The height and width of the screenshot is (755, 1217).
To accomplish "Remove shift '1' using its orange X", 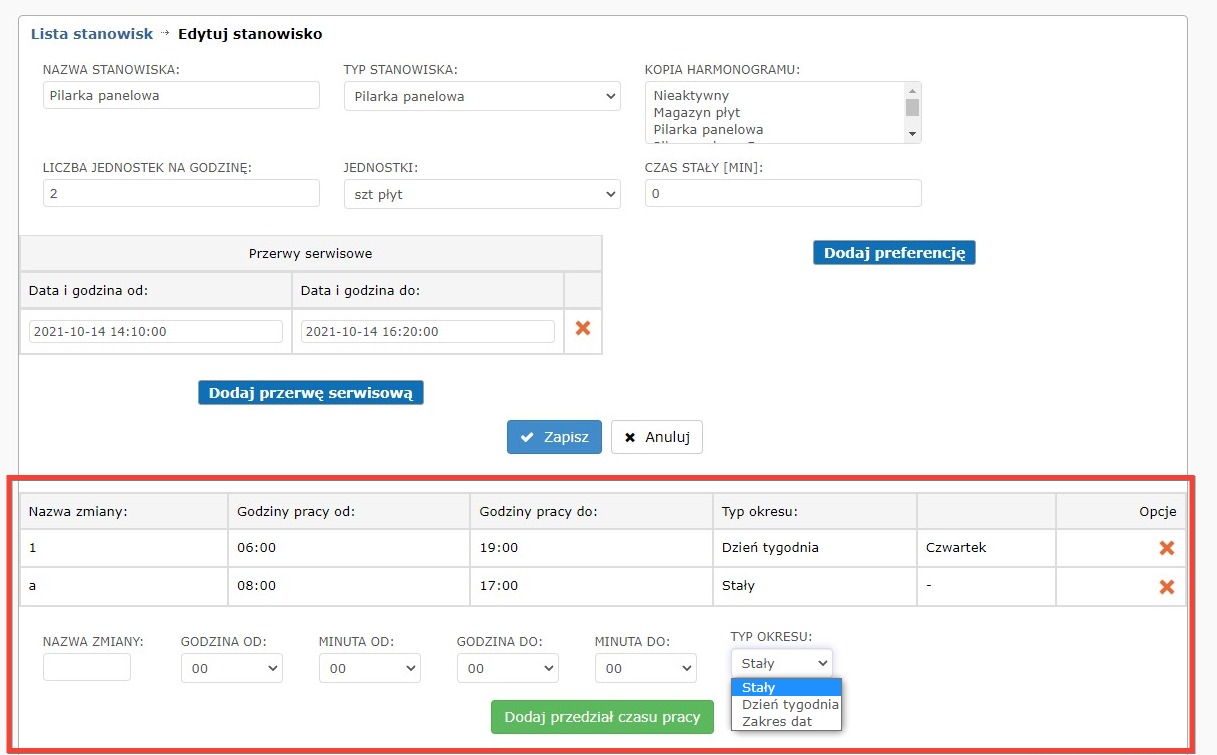I will [x=1166, y=548].
